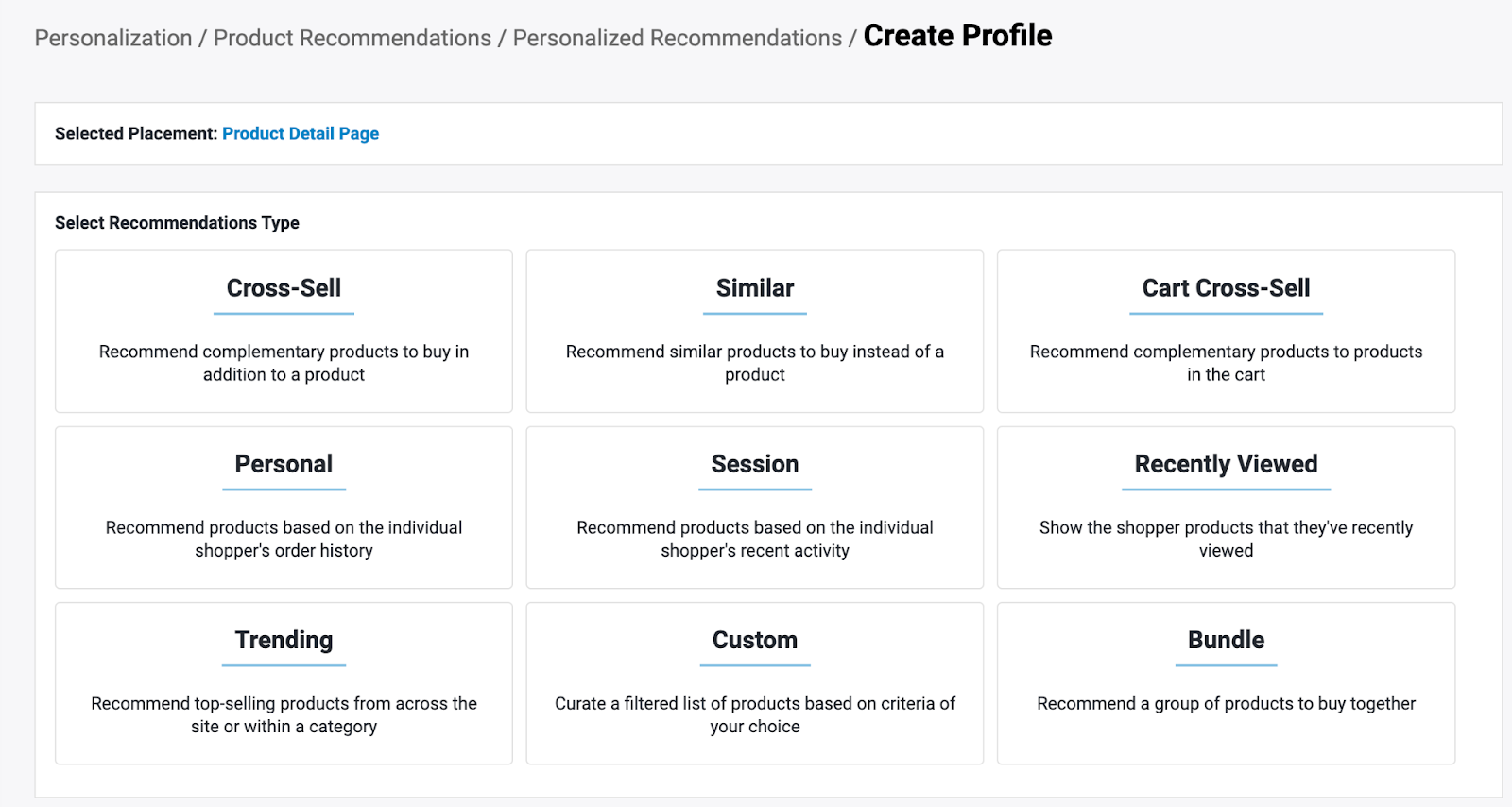Choose the Session recommendation type
This screenshot has height=807, width=1512.
[754, 464]
